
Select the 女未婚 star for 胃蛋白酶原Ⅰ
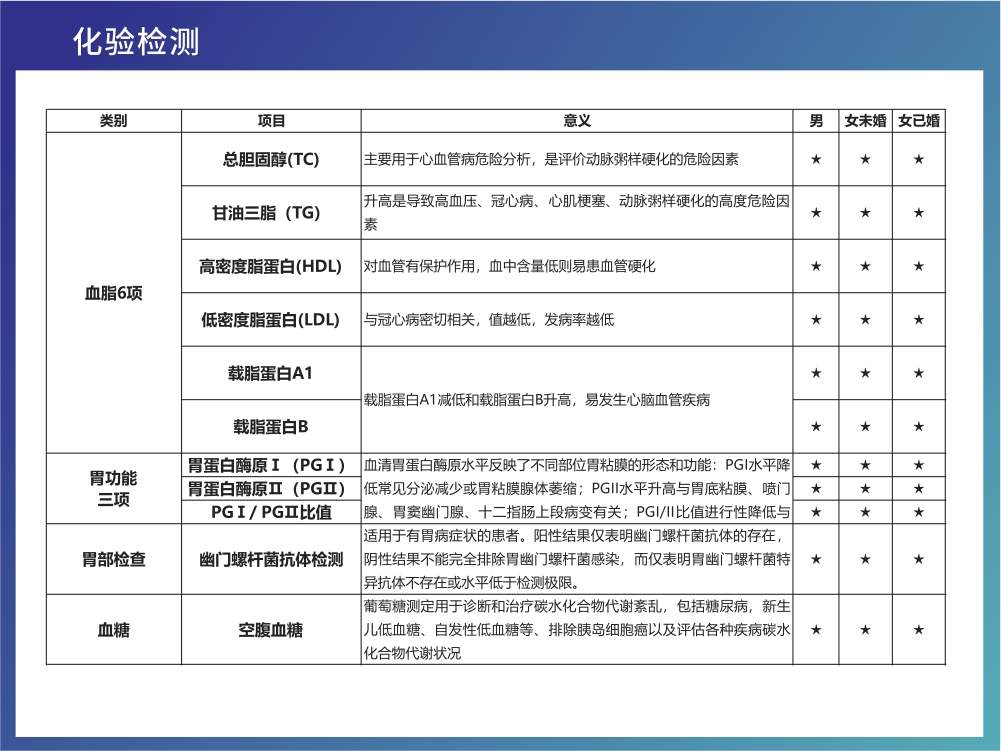[x=865, y=465]
